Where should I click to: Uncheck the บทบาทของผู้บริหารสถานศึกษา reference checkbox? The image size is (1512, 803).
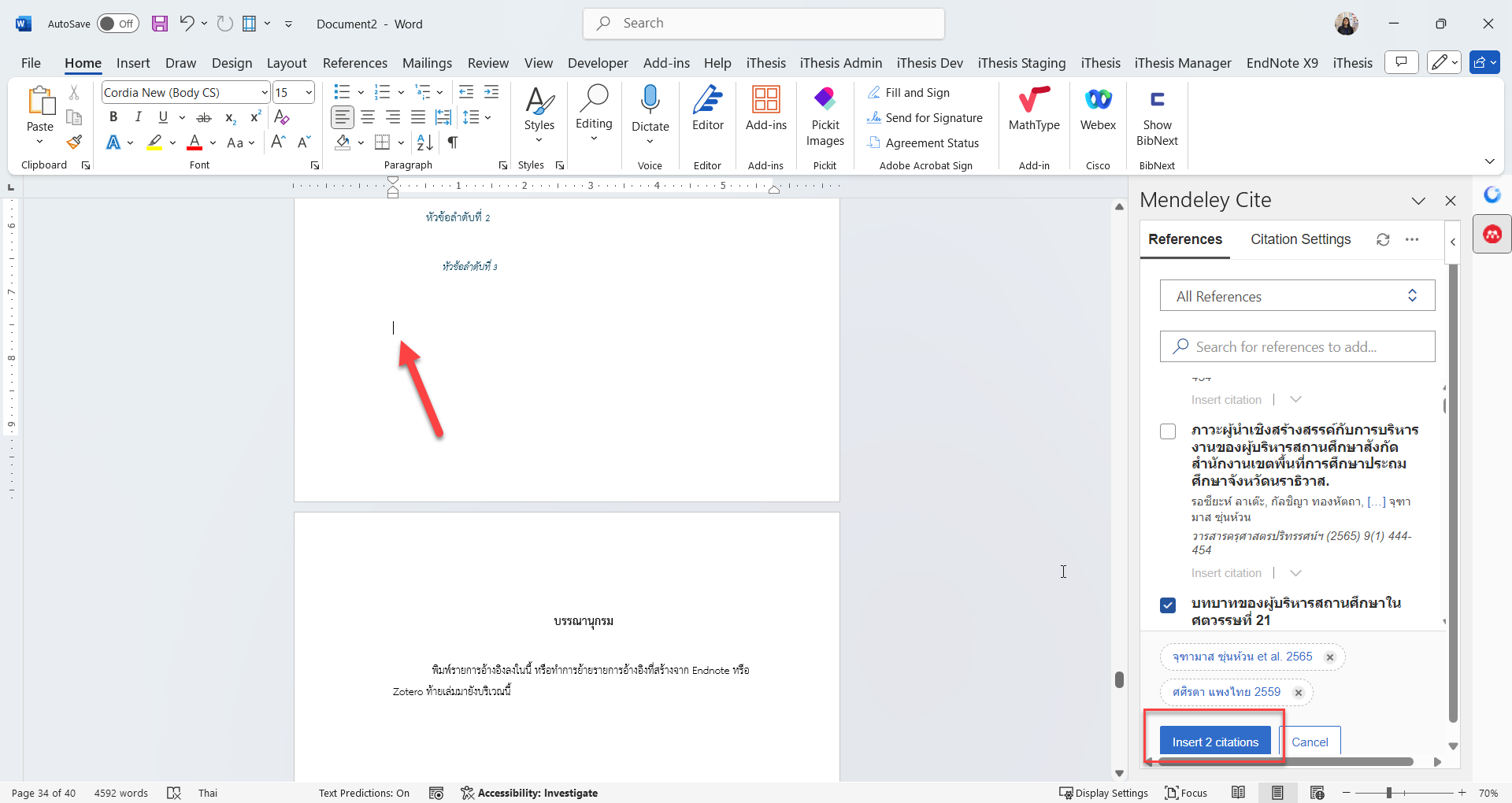1168,605
